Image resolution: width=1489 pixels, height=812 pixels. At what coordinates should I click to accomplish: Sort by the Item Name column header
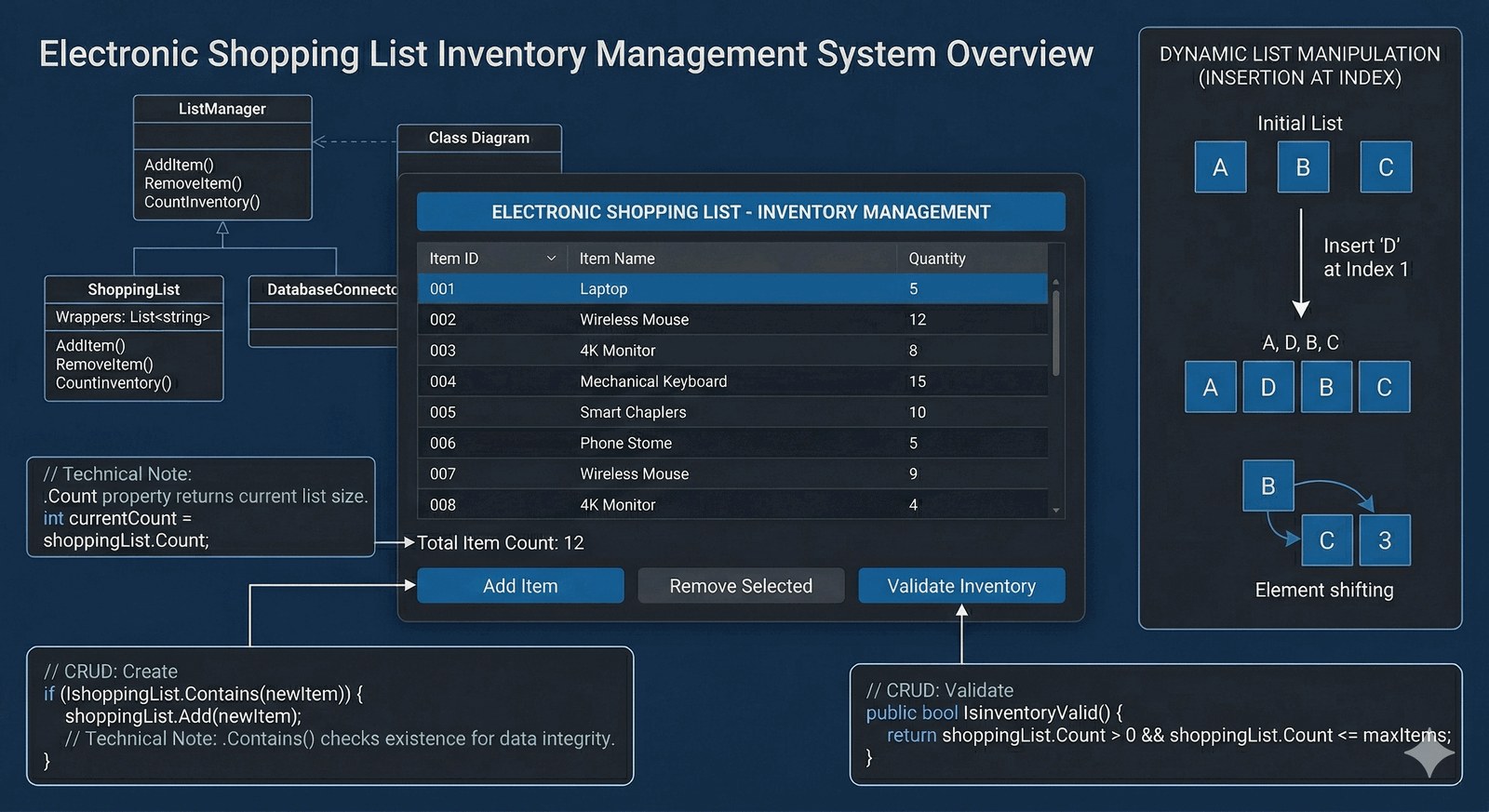(617, 259)
